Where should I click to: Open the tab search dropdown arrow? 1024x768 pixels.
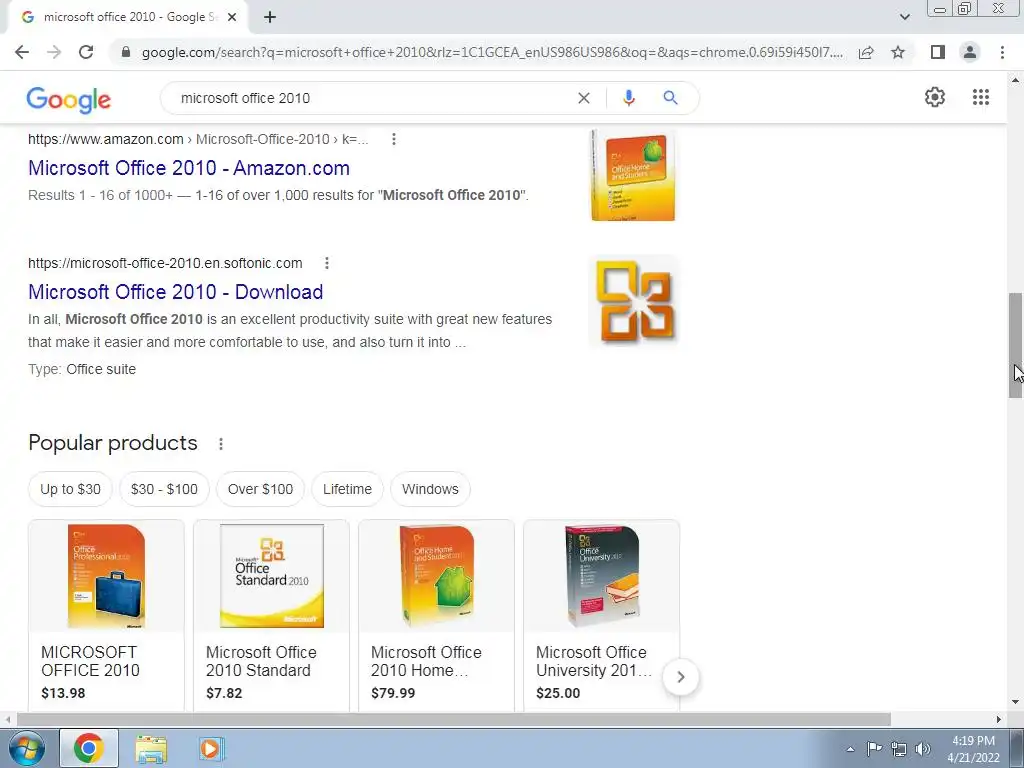(x=904, y=17)
